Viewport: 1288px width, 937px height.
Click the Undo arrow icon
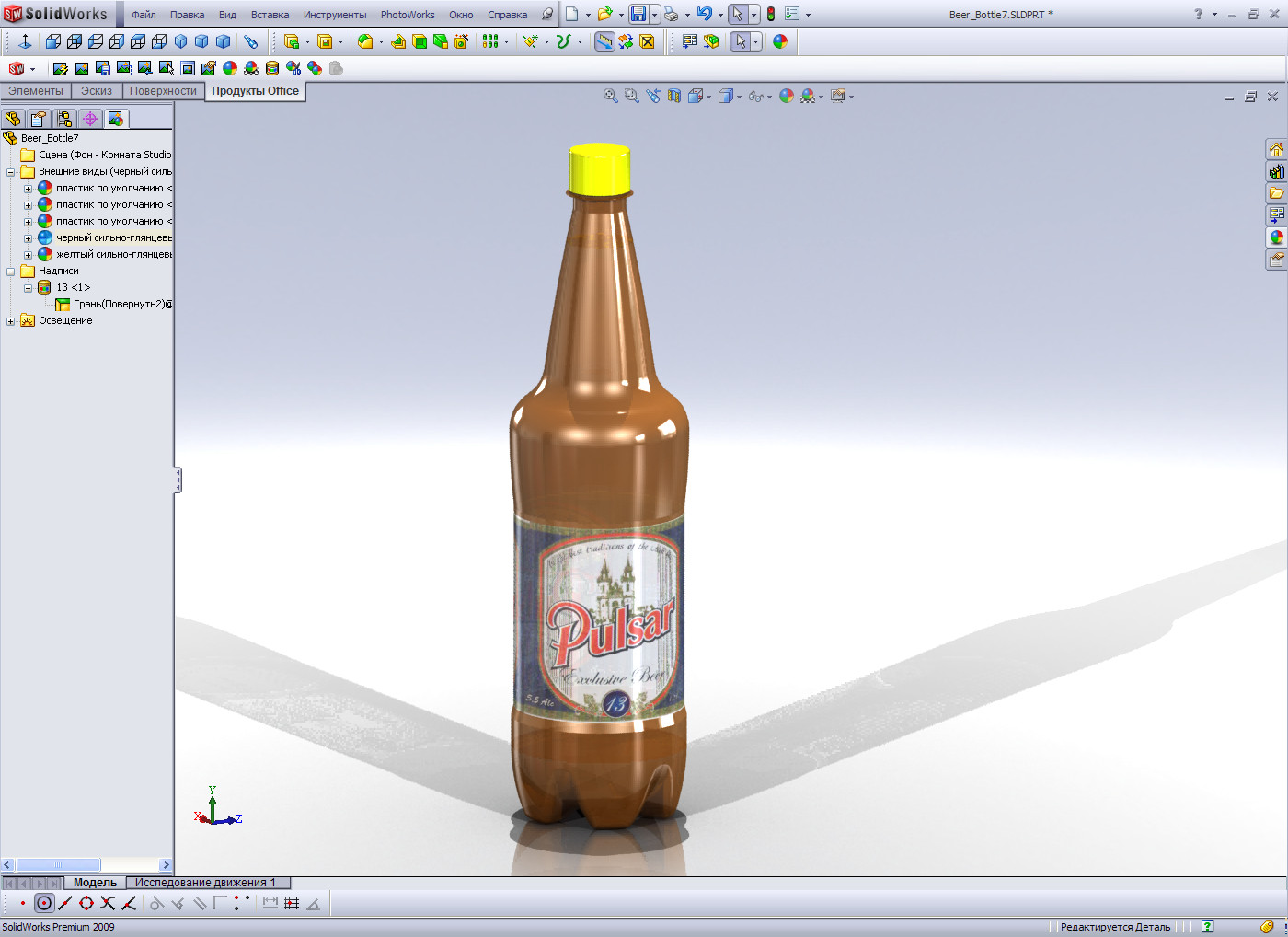[x=705, y=15]
